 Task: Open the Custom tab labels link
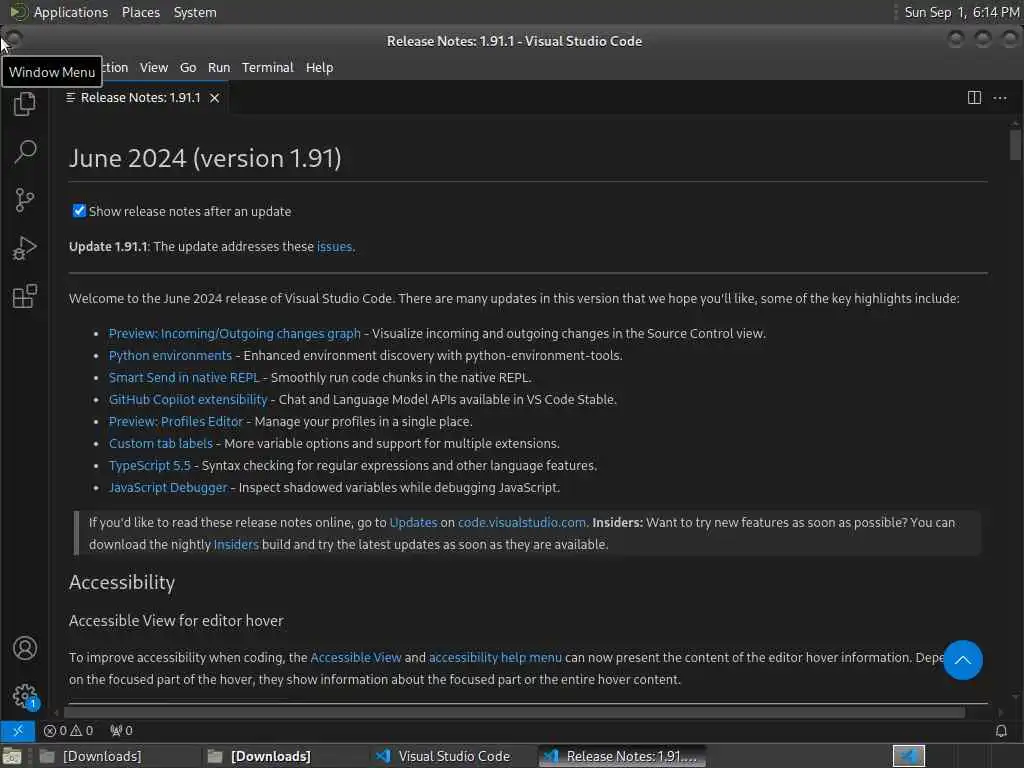[x=161, y=443]
